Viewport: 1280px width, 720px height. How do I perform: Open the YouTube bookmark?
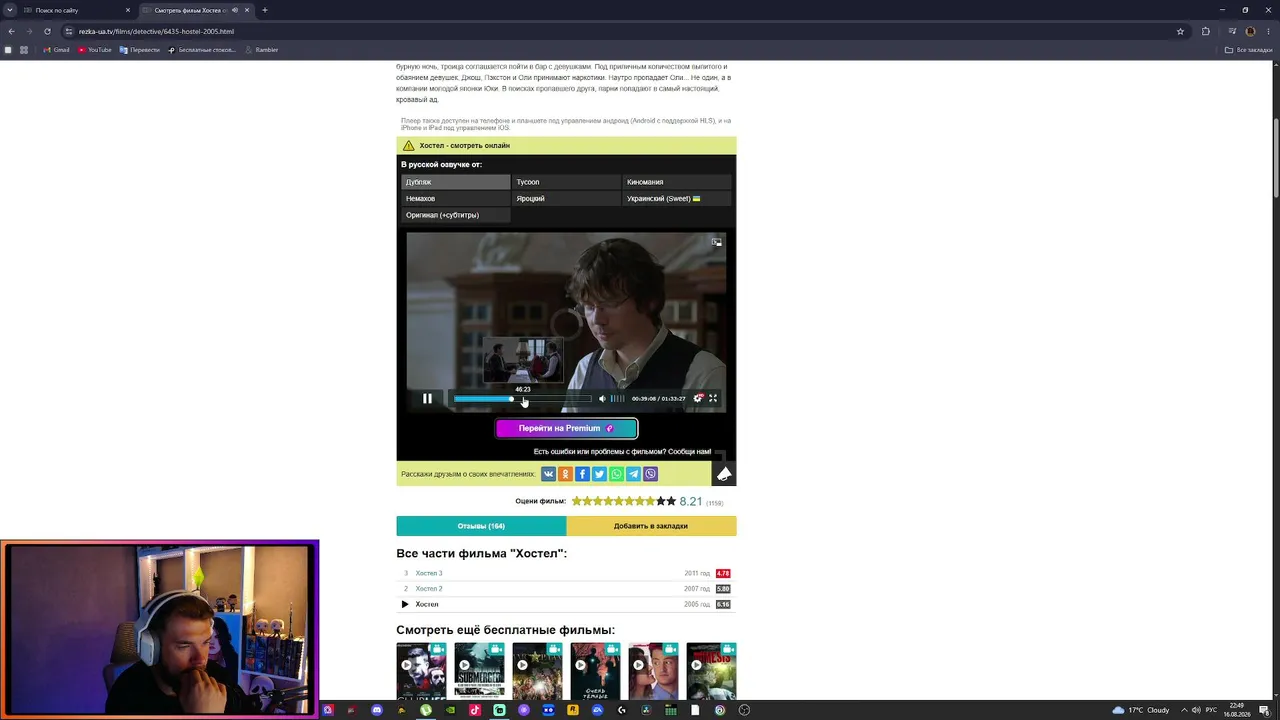pos(95,50)
